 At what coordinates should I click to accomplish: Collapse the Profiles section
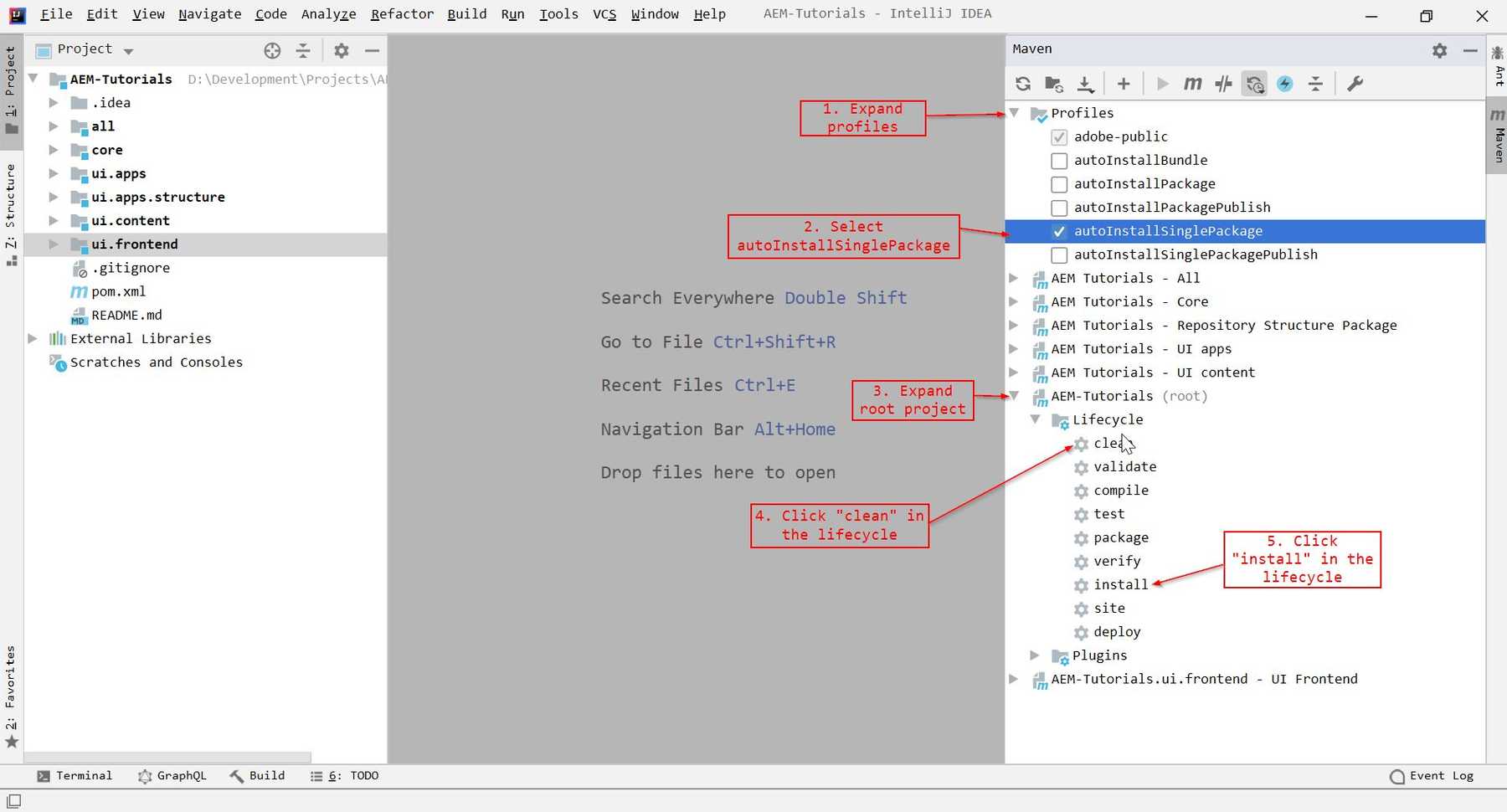point(1014,112)
